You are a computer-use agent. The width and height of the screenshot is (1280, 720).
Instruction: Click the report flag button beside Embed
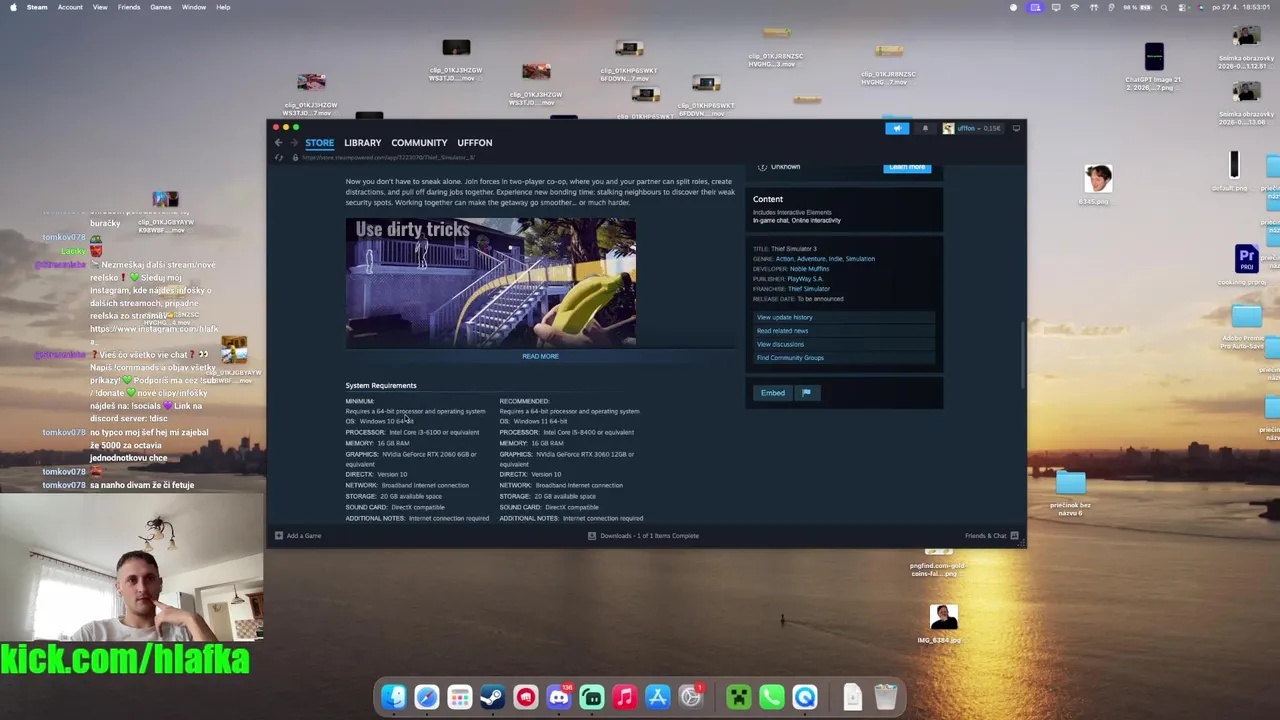pos(806,393)
